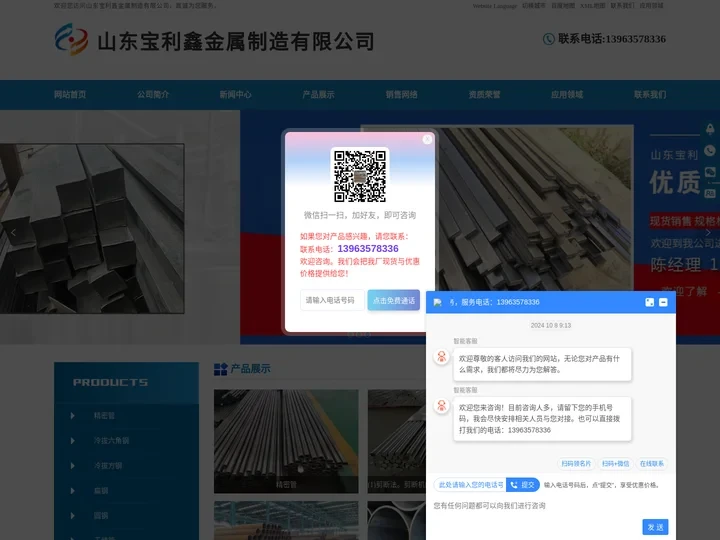The image size is (720, 540).
Task: Expand the 扁钢 category arrow
Action: 73,491
